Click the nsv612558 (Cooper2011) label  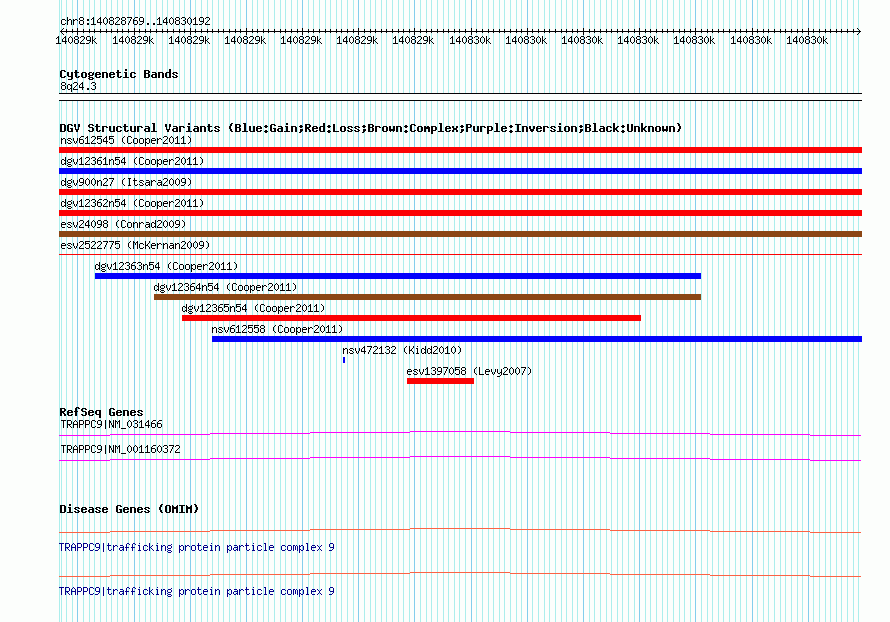click(x=277, y=329)
